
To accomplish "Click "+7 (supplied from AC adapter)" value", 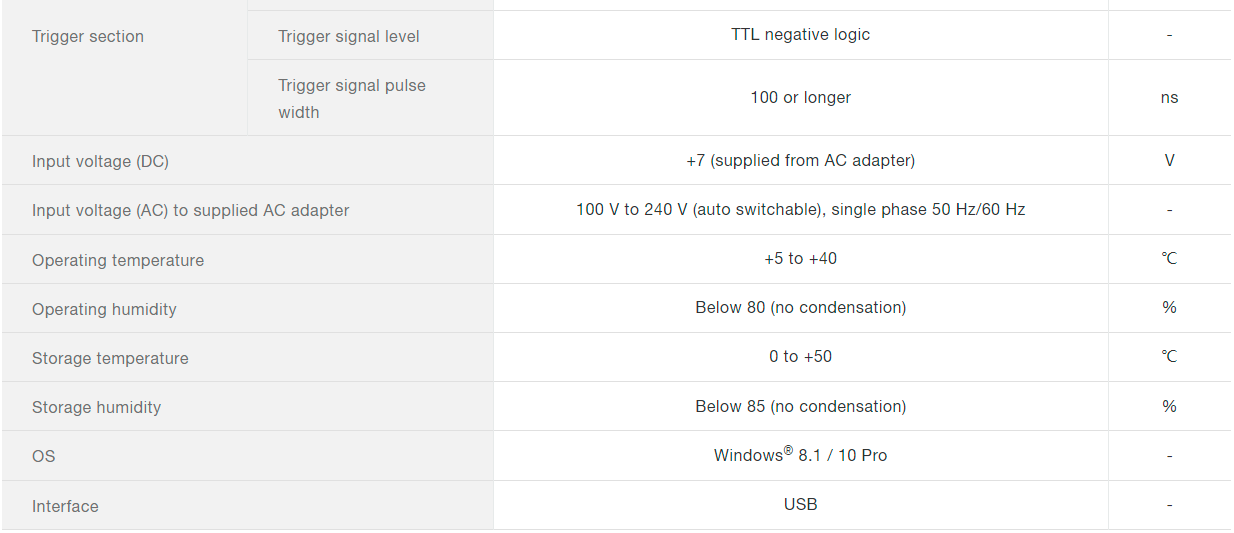I will click(800, 160).
